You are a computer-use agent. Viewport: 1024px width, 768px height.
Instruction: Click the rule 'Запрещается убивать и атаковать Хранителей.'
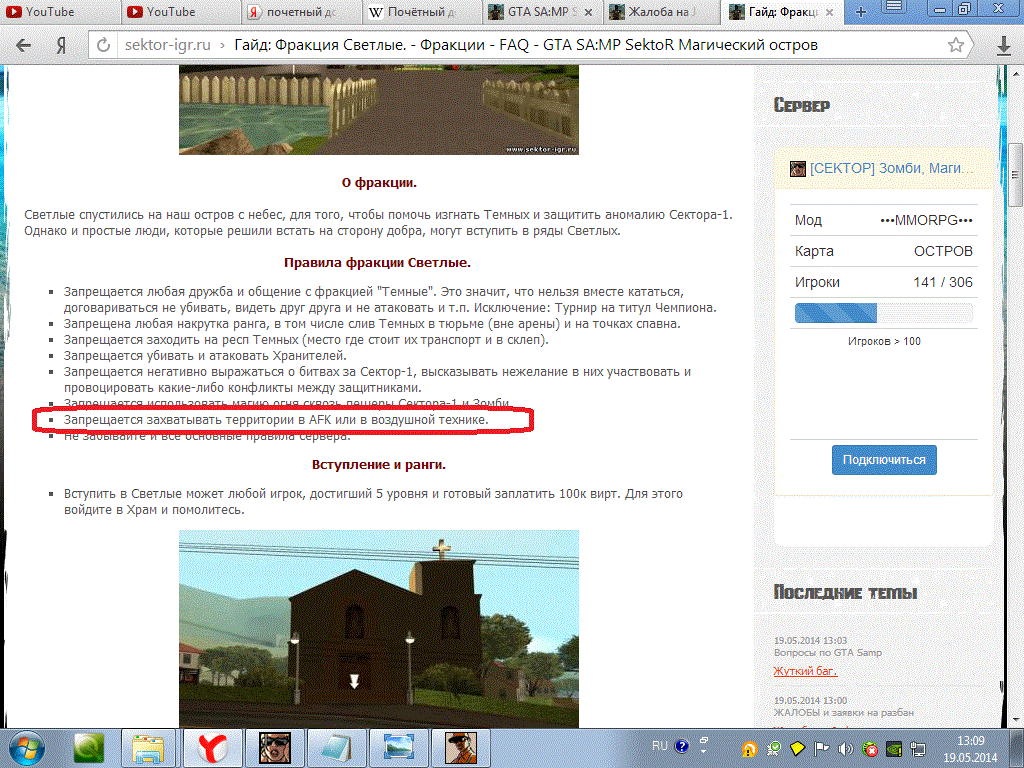click(x=205, y=356)
